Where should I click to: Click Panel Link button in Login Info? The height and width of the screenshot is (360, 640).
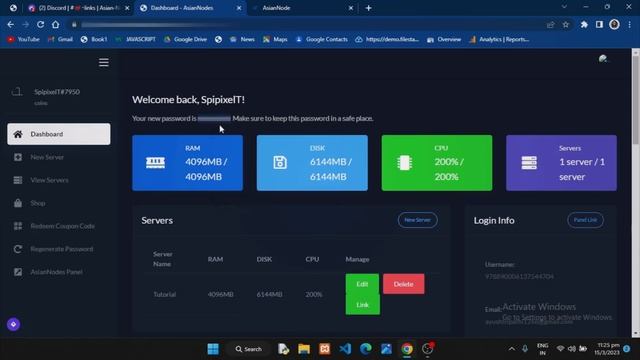point(585,220)
